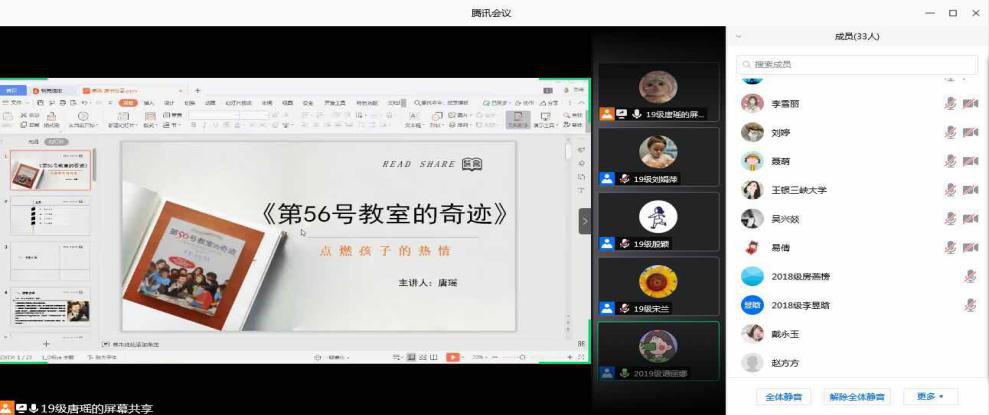Toggle 刘婷's camera icon

click(x=969, y=132)
